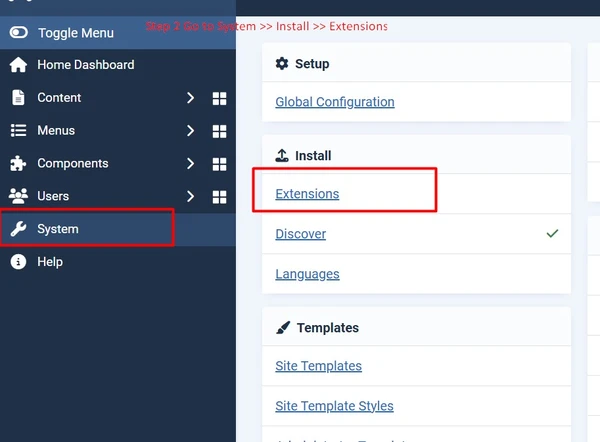The width and height of the screenshot is (600, 442).
Task: Open the Components dashboard grid icon
Action: click(219, 164)
